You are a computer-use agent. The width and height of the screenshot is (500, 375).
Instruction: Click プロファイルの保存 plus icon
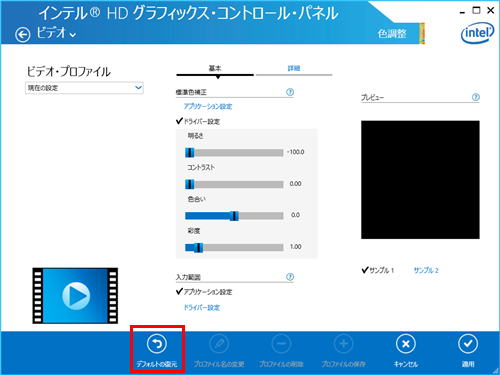[x=344, y=344]
